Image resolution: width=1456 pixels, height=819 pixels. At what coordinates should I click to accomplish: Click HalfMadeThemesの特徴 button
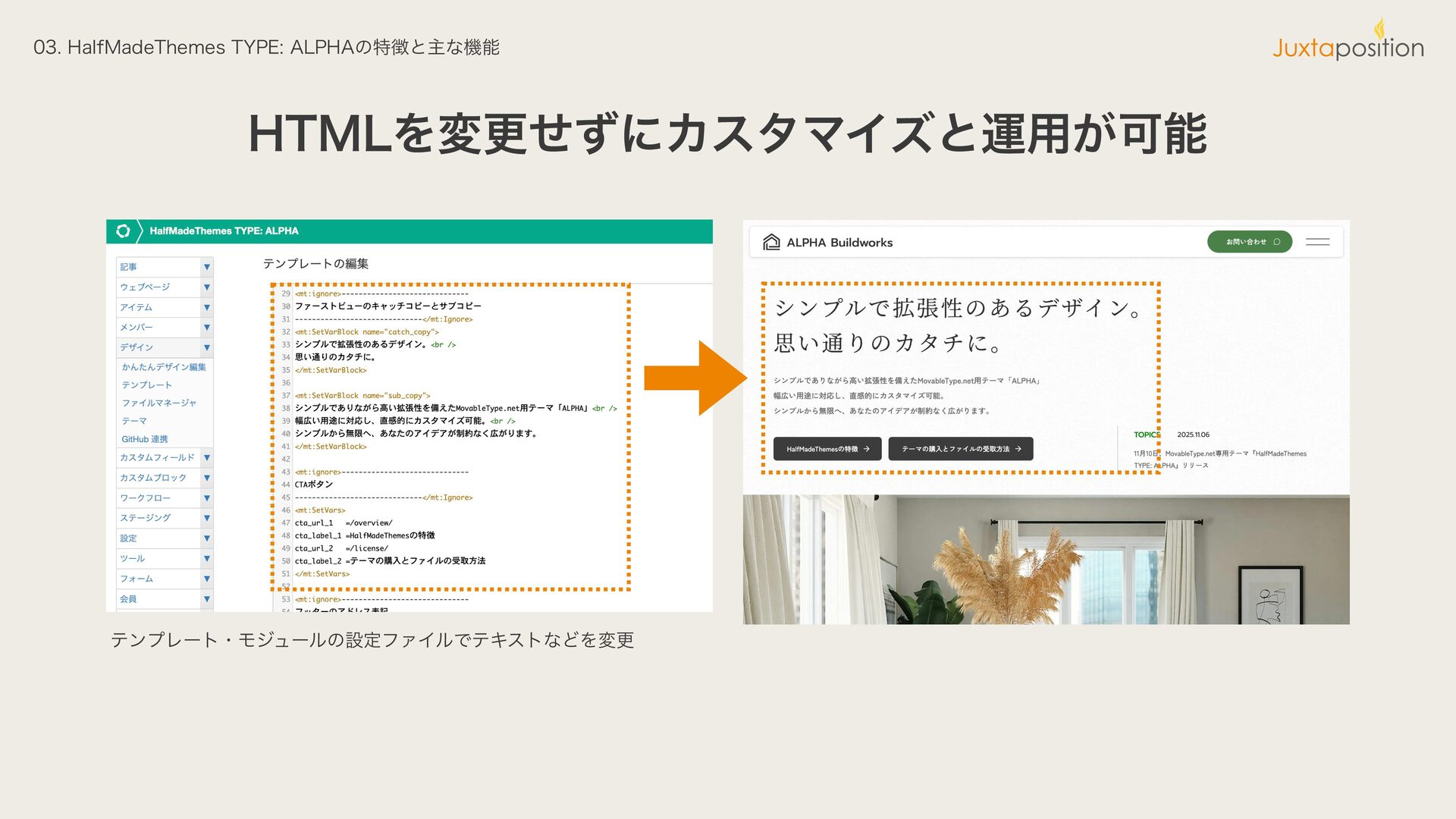827,449
